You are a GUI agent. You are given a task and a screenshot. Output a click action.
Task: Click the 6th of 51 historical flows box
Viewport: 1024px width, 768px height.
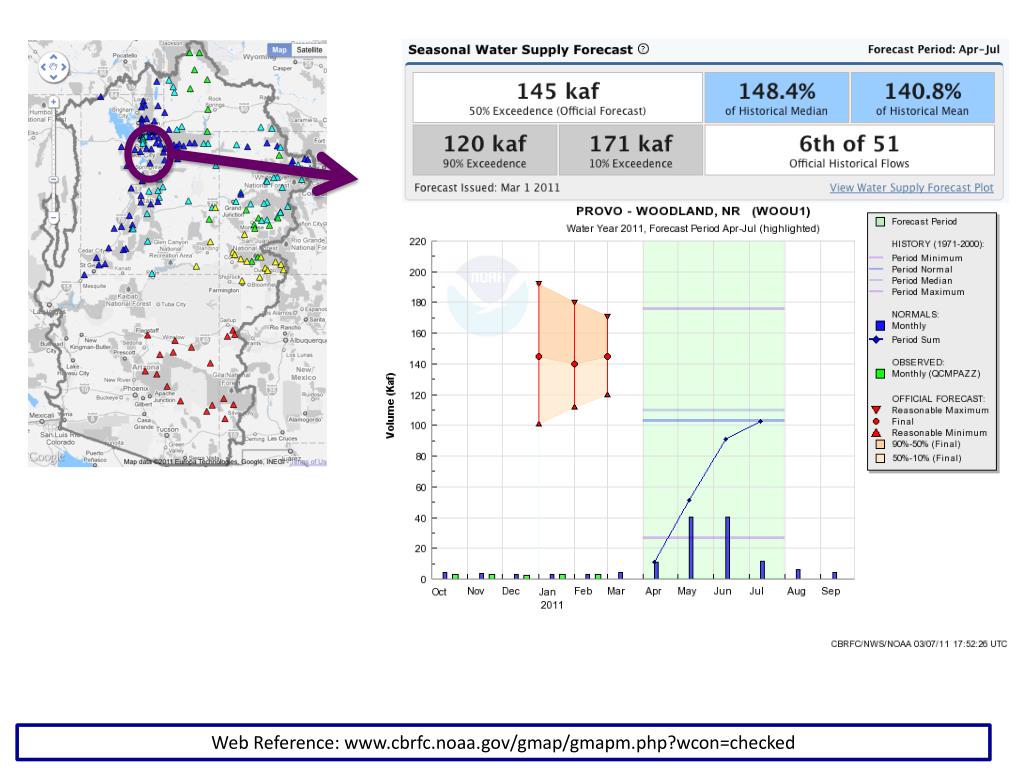pos(849,150)
